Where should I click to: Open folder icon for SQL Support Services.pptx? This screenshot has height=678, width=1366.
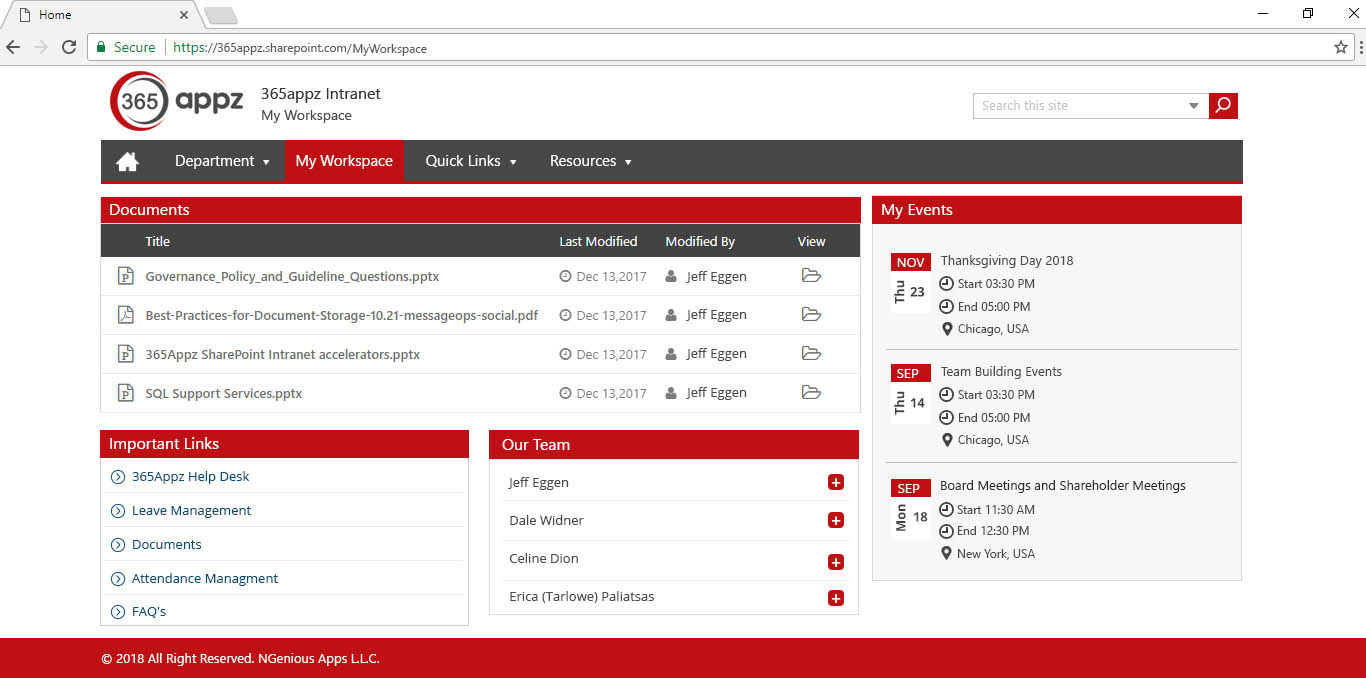click(811, 393)
